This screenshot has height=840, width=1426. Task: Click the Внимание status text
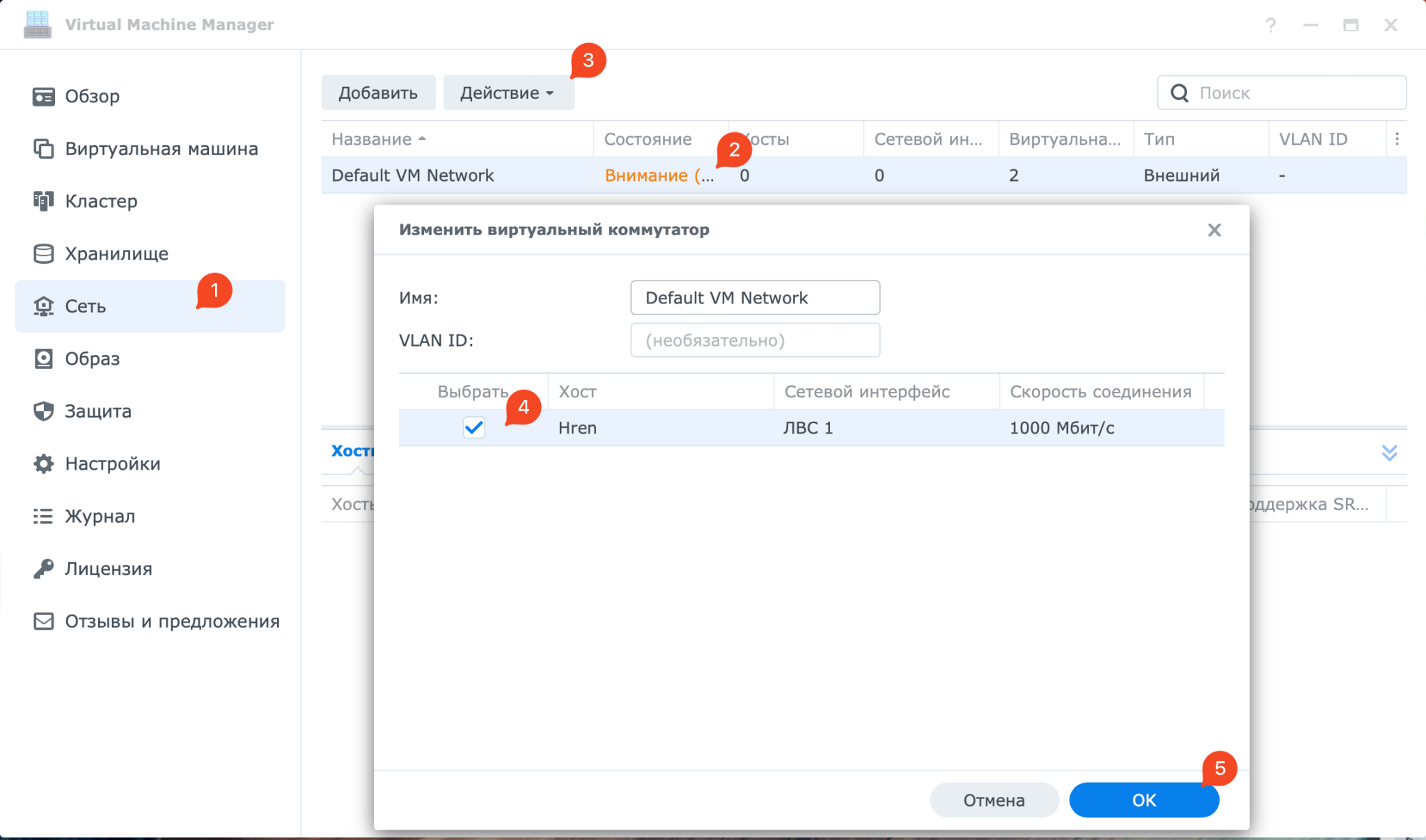[x=659, y=175]
